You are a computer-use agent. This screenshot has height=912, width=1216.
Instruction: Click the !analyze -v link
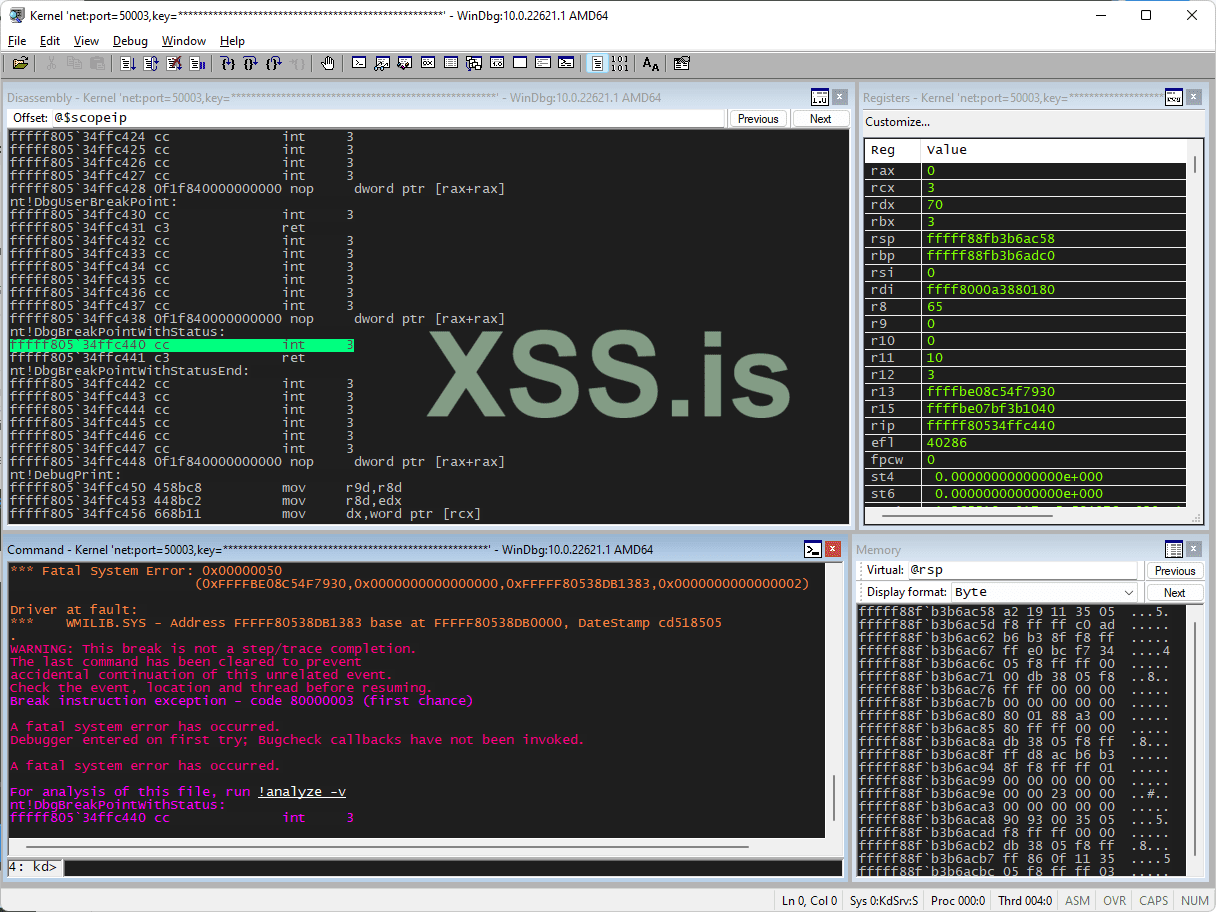[301, 791]
